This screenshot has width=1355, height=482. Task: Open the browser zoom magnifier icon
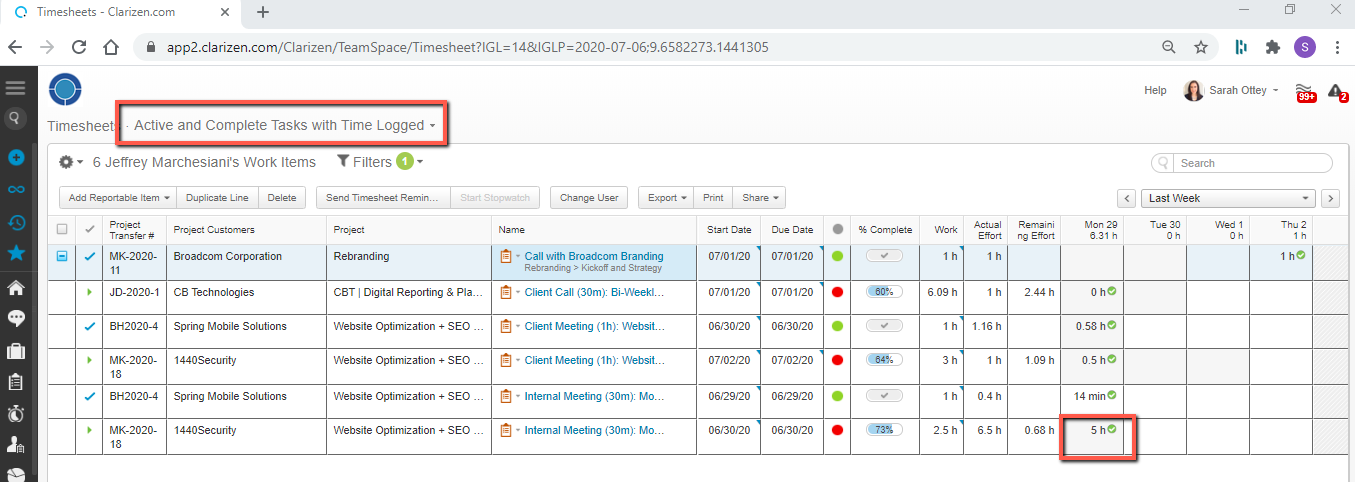pos(1169,47)
